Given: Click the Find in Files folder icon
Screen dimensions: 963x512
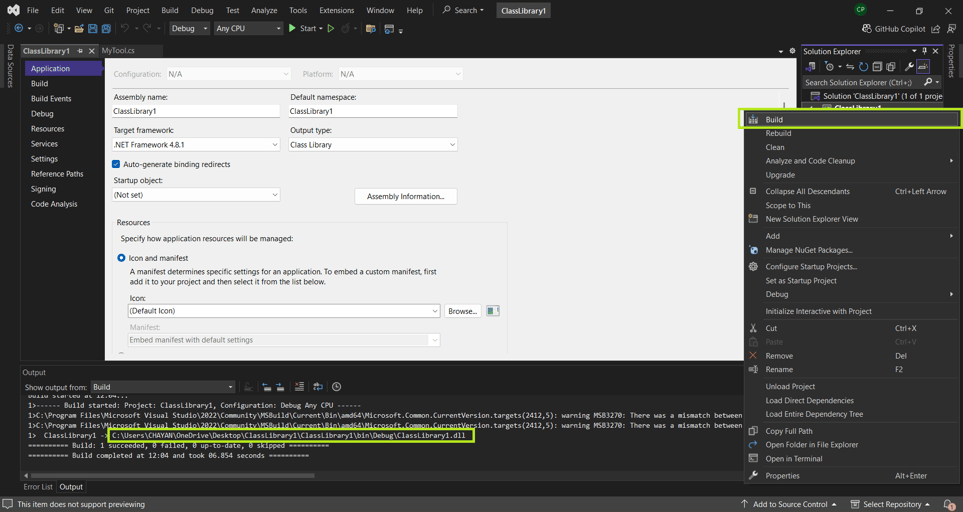Looking at the screenshot, I should pyautogui.click(x=370, y=28).
